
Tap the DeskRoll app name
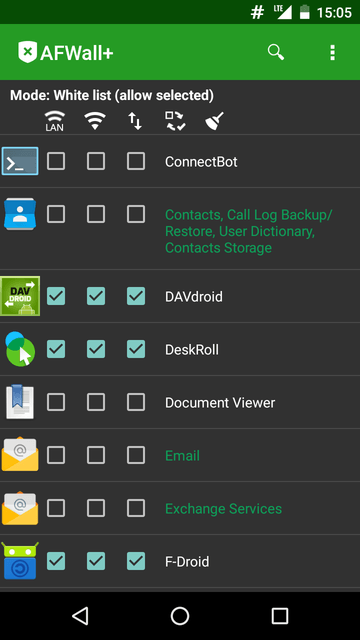192,349
